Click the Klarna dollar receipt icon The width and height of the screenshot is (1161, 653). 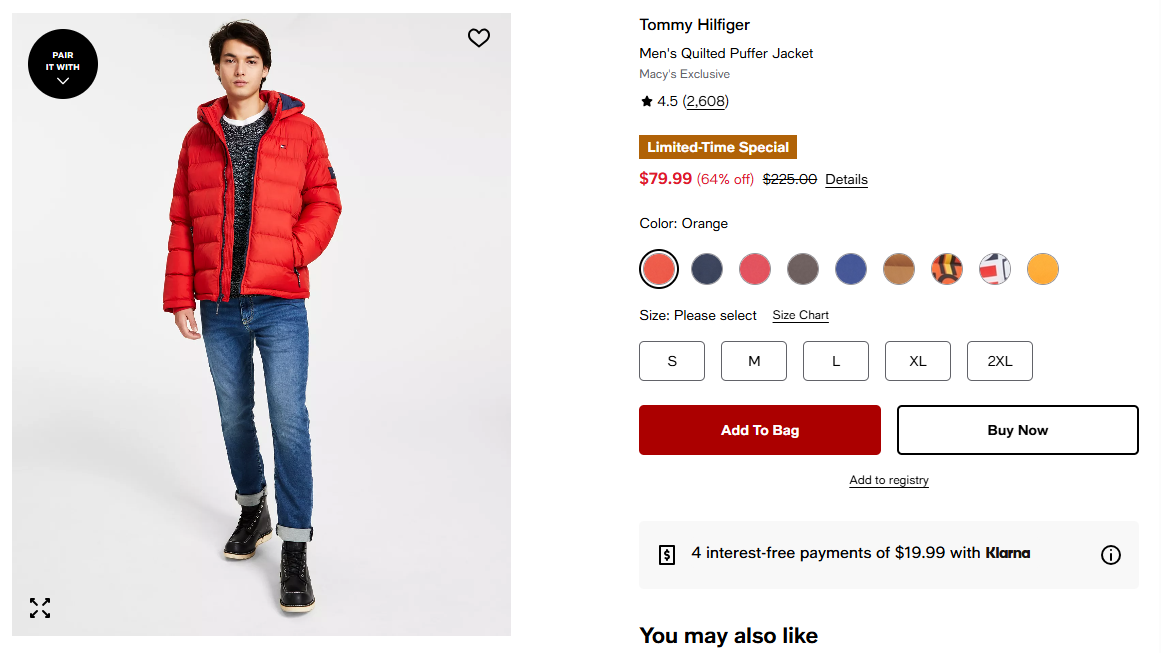click(x=667, y=555)
